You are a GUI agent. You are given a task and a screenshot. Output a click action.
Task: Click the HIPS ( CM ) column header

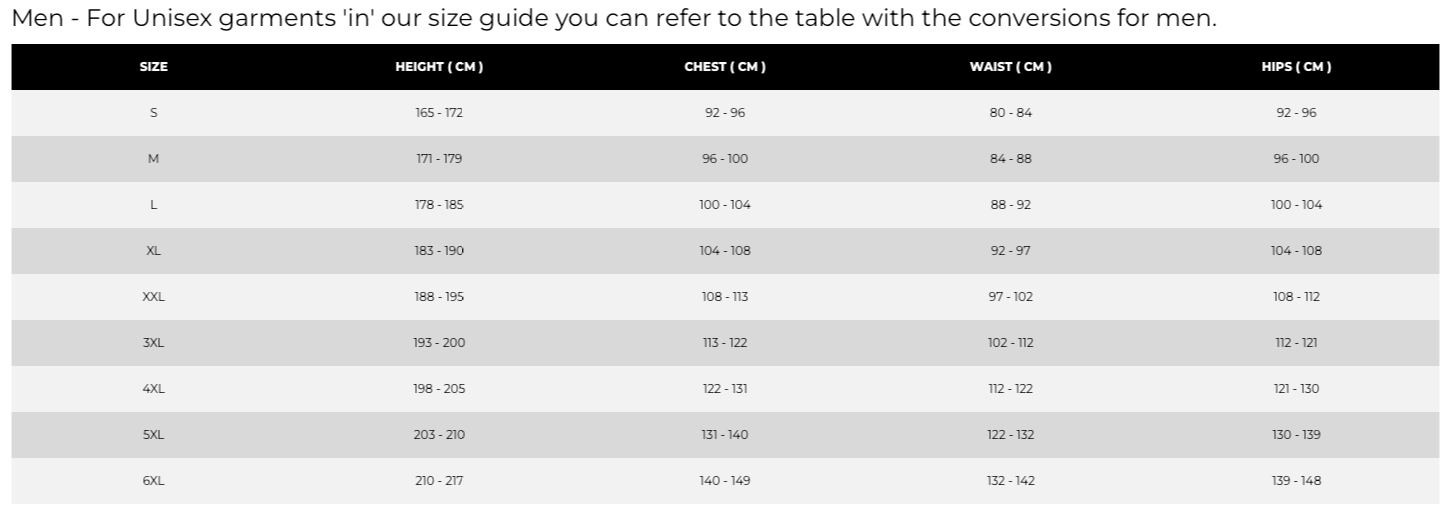coord(1296,67)
